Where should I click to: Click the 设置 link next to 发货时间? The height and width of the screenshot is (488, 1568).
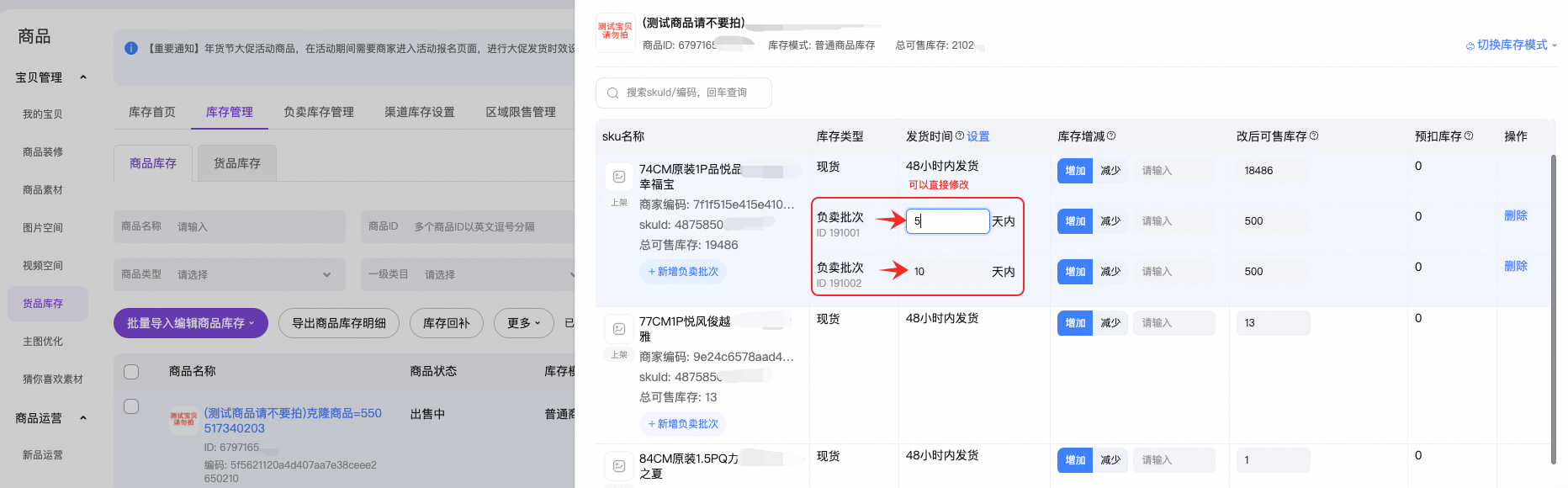pyautogui.click(x=978, y=136)
